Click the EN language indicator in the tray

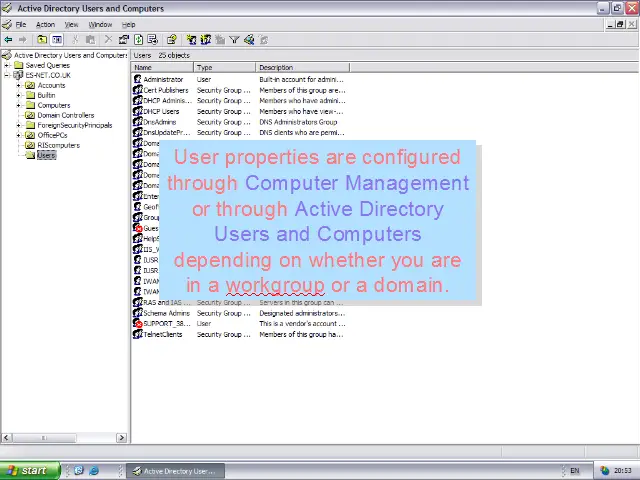pyautogui.click(x=575, y=471)
